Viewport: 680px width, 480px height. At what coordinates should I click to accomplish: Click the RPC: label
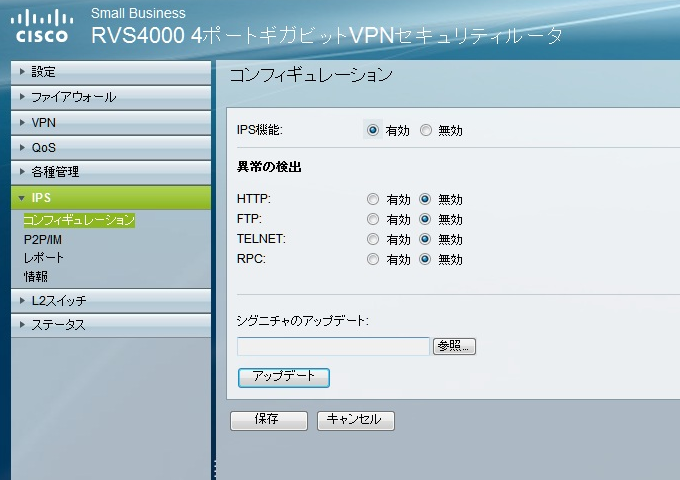[251, 259]
